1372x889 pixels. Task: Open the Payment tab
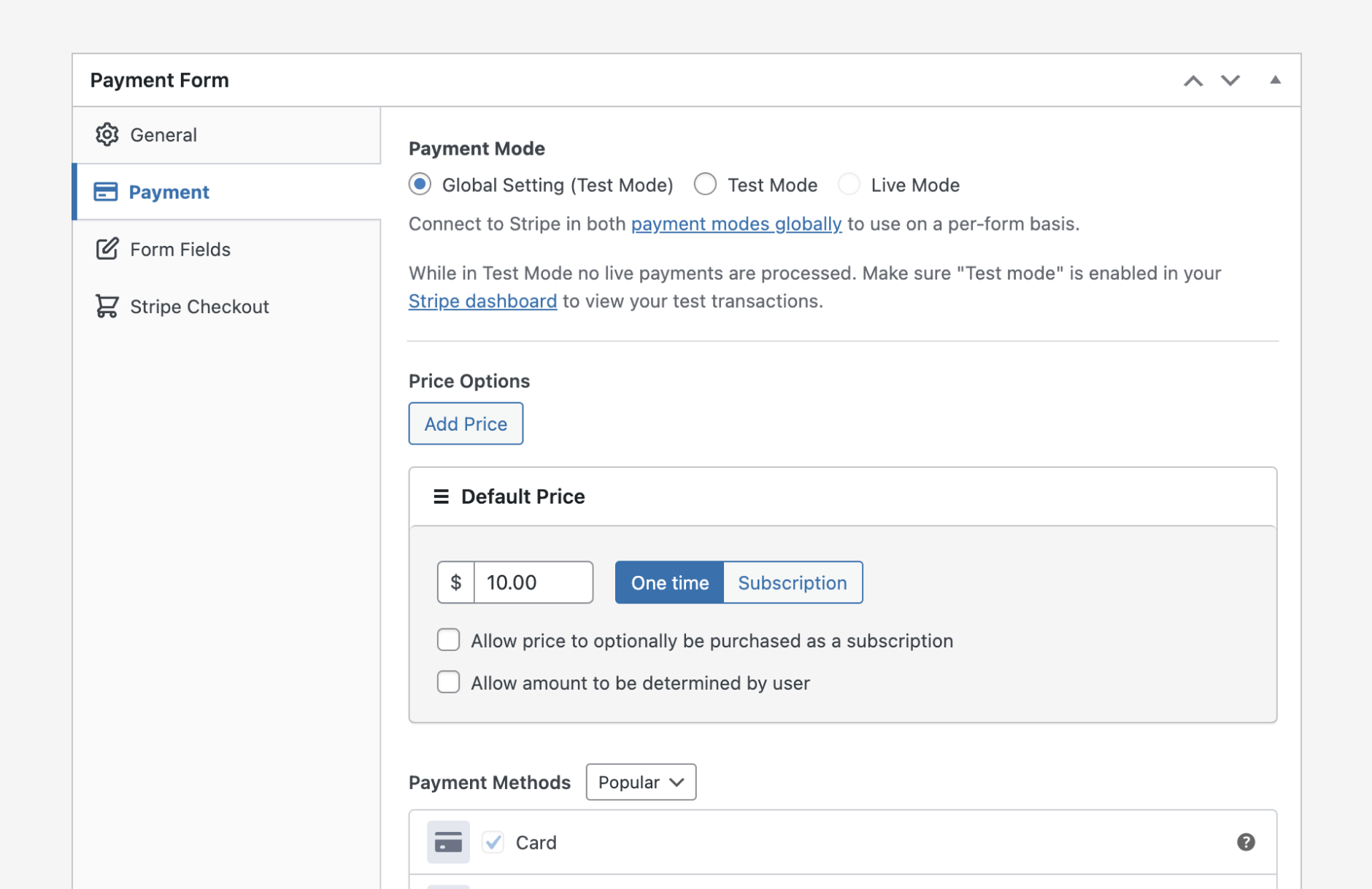tap(227, 192)
